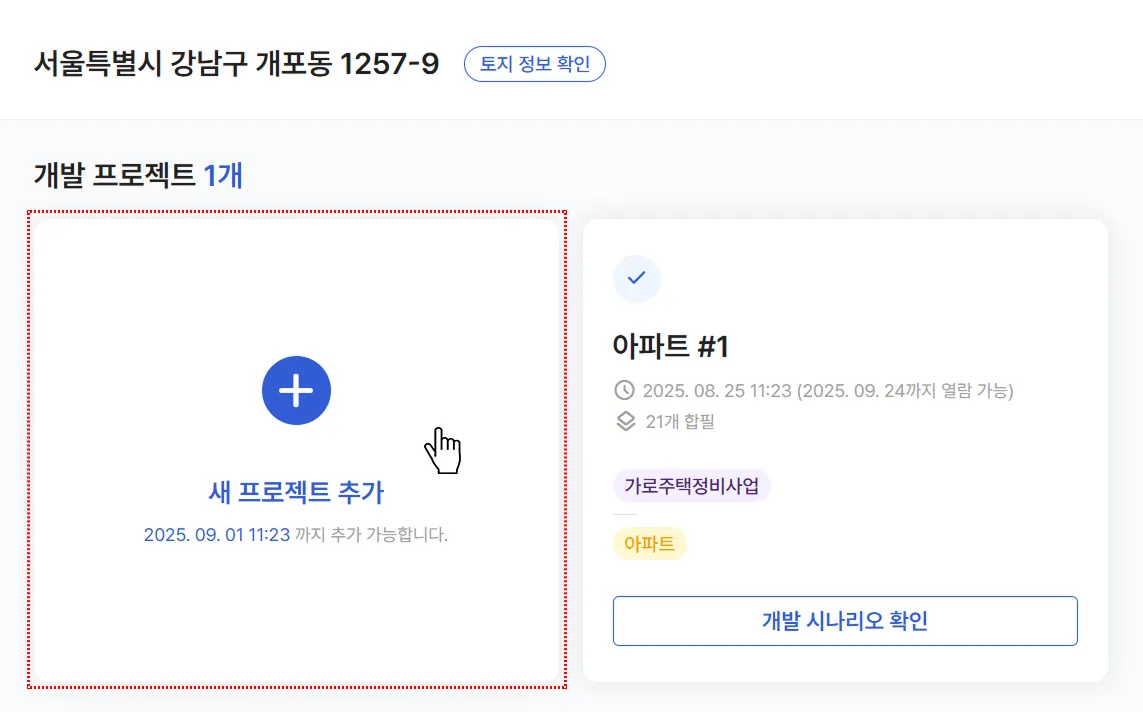Viewport: 1143px width, 712px height.
Task: Click the 2025. 09. 01 11:23 deadline date
Action: 217,535
